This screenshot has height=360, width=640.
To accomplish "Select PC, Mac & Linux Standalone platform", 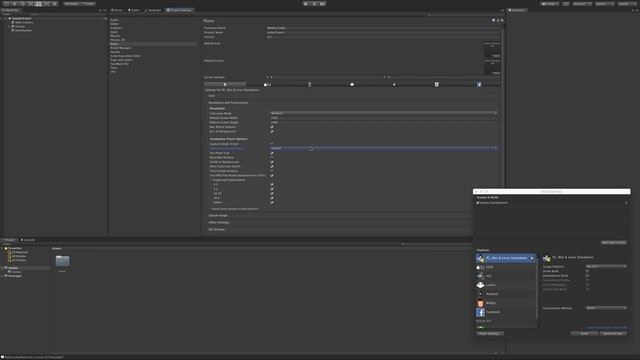I will click(x=506, y=258).
